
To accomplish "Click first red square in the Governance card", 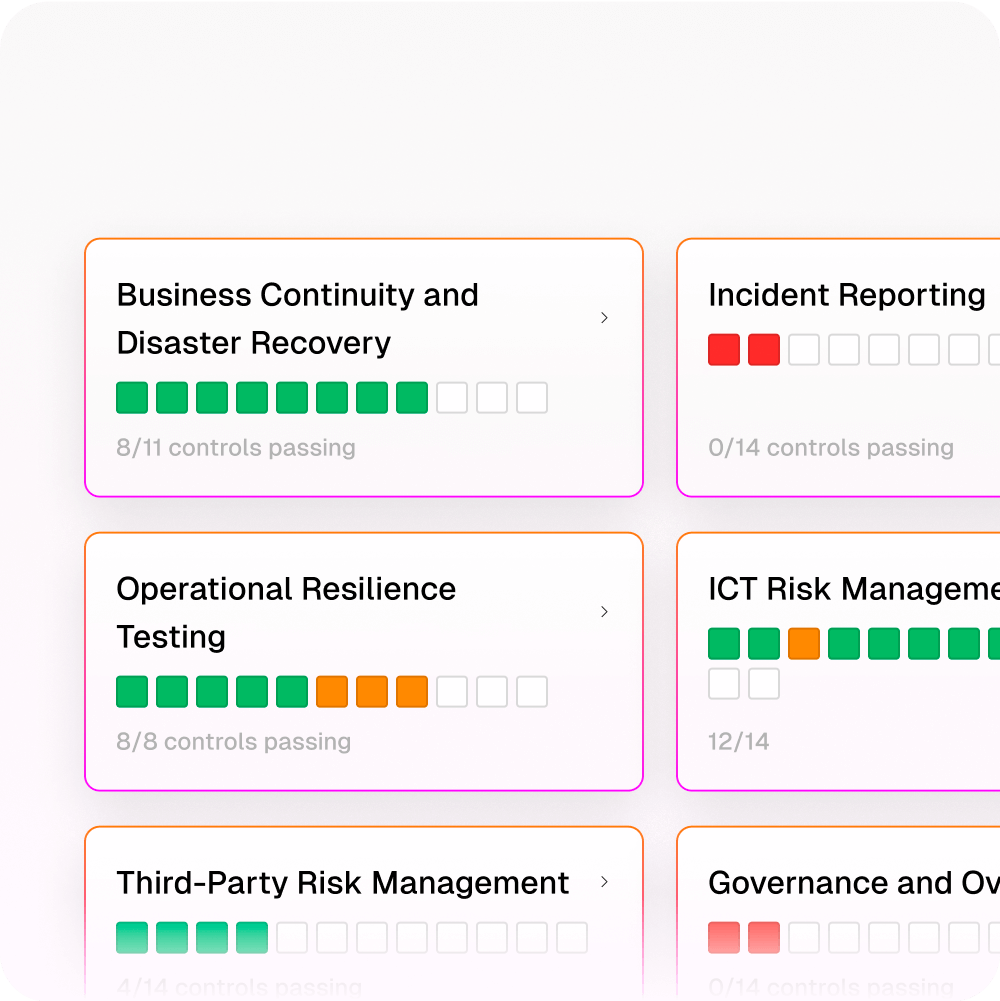I will coord(724,938).
